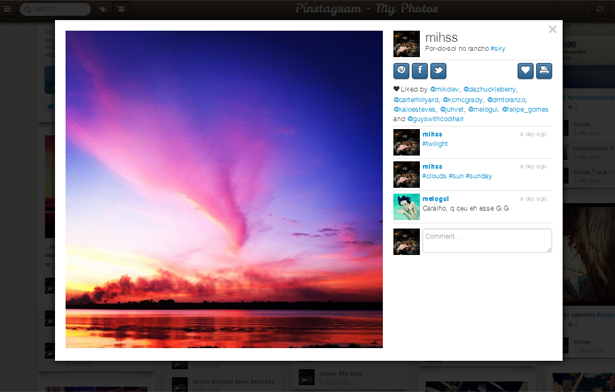Open @mikolev's profile from the likes
The height and width of the screenshot is (392, 615).
(444, 89)
